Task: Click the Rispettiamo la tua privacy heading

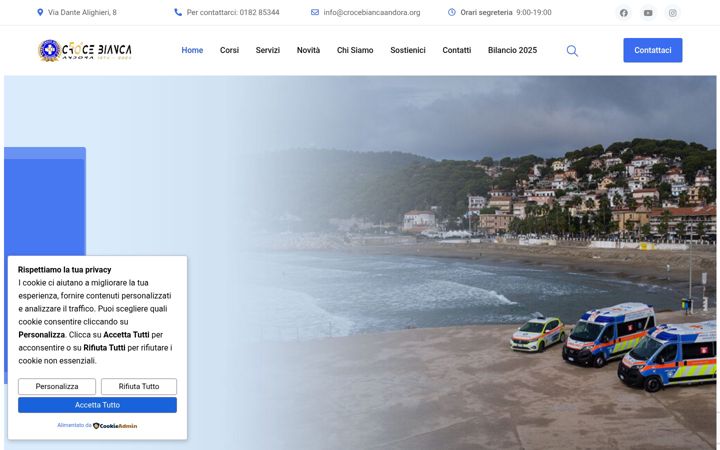Action: [x=65, y=270]
